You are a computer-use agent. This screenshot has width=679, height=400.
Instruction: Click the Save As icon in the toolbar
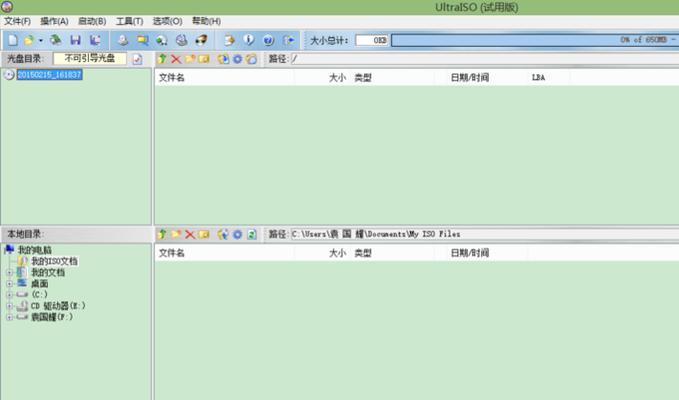(x=95, y=40)
